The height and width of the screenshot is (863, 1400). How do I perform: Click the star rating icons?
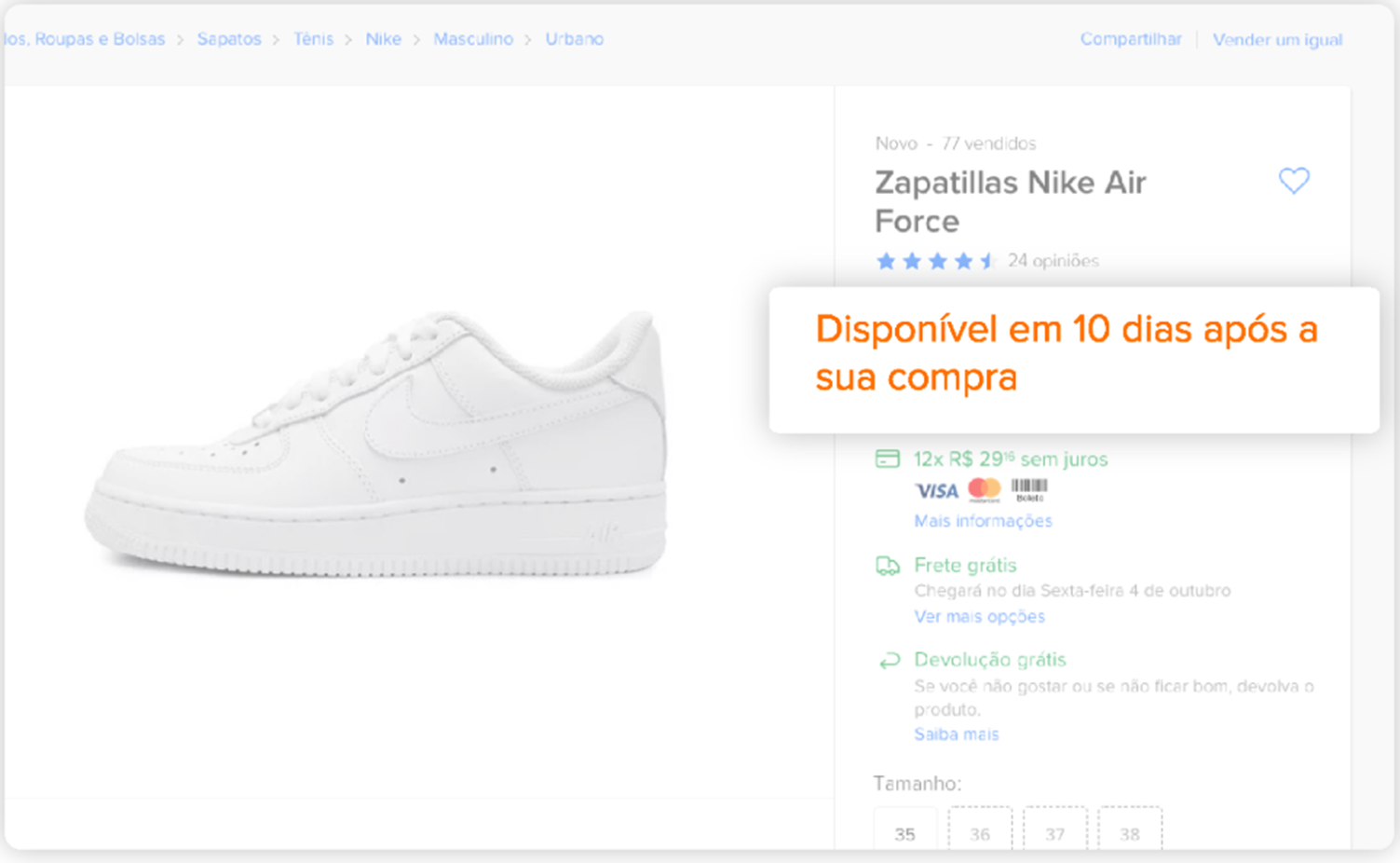[x=936, y=261]
